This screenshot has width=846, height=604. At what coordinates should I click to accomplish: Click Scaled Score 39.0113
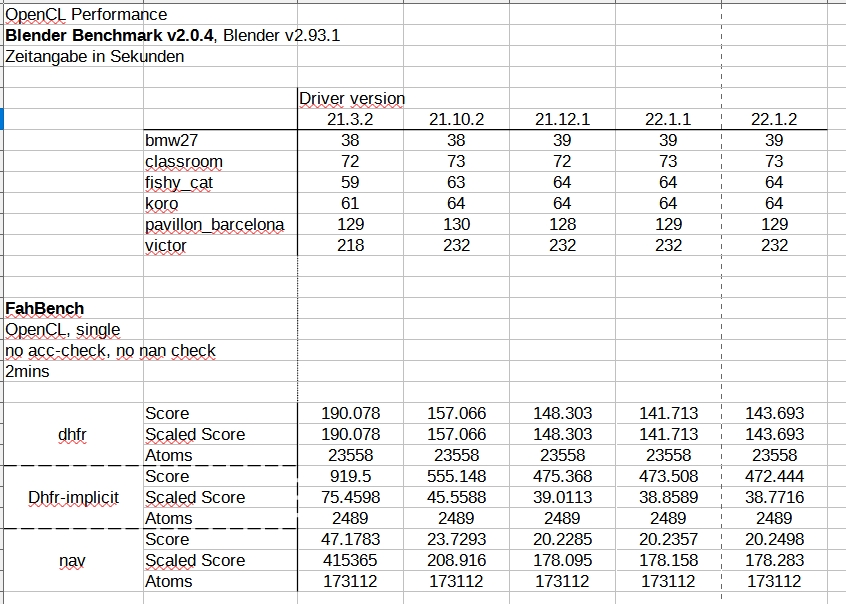[x=562, y=498]
